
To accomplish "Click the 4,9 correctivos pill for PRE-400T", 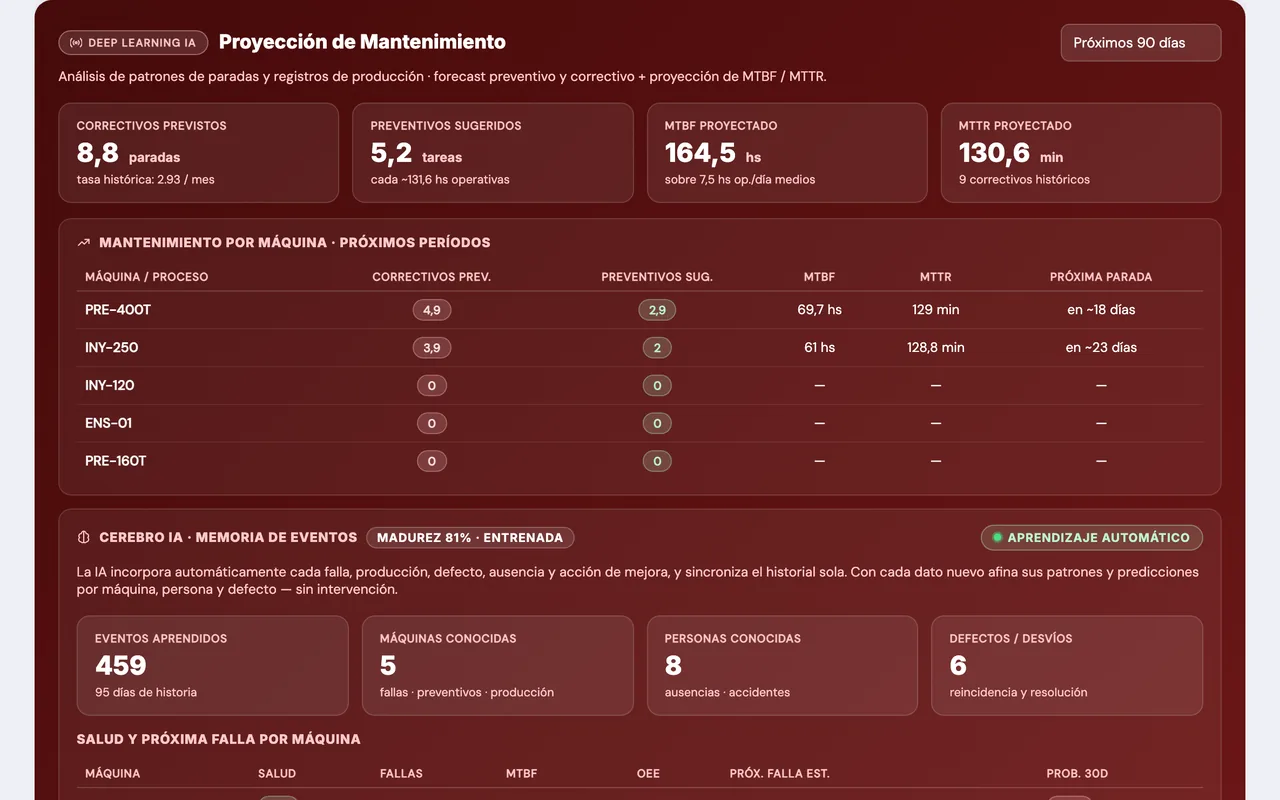I will 432,310.
